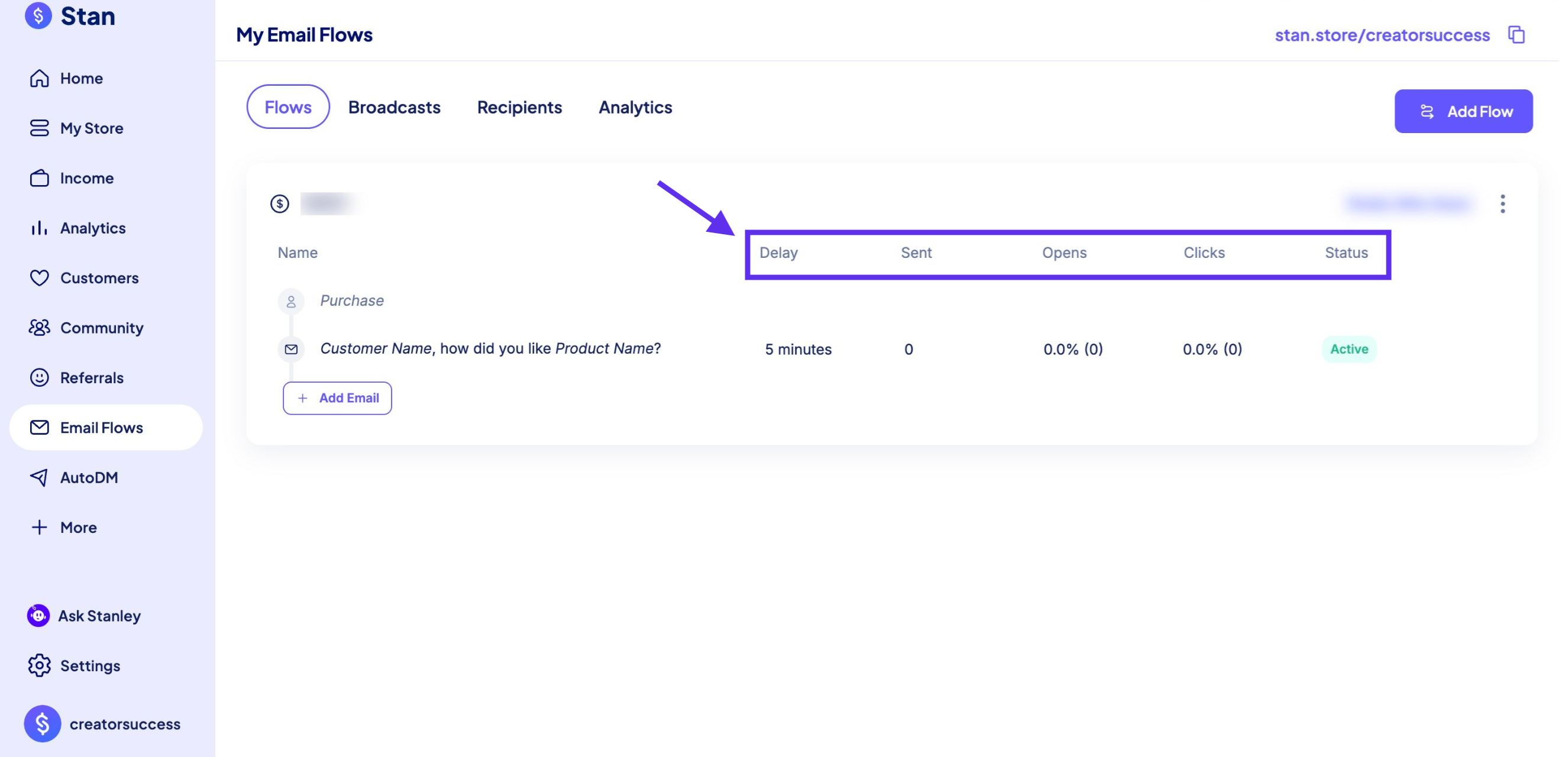Click the copy store link icon

1517,35
